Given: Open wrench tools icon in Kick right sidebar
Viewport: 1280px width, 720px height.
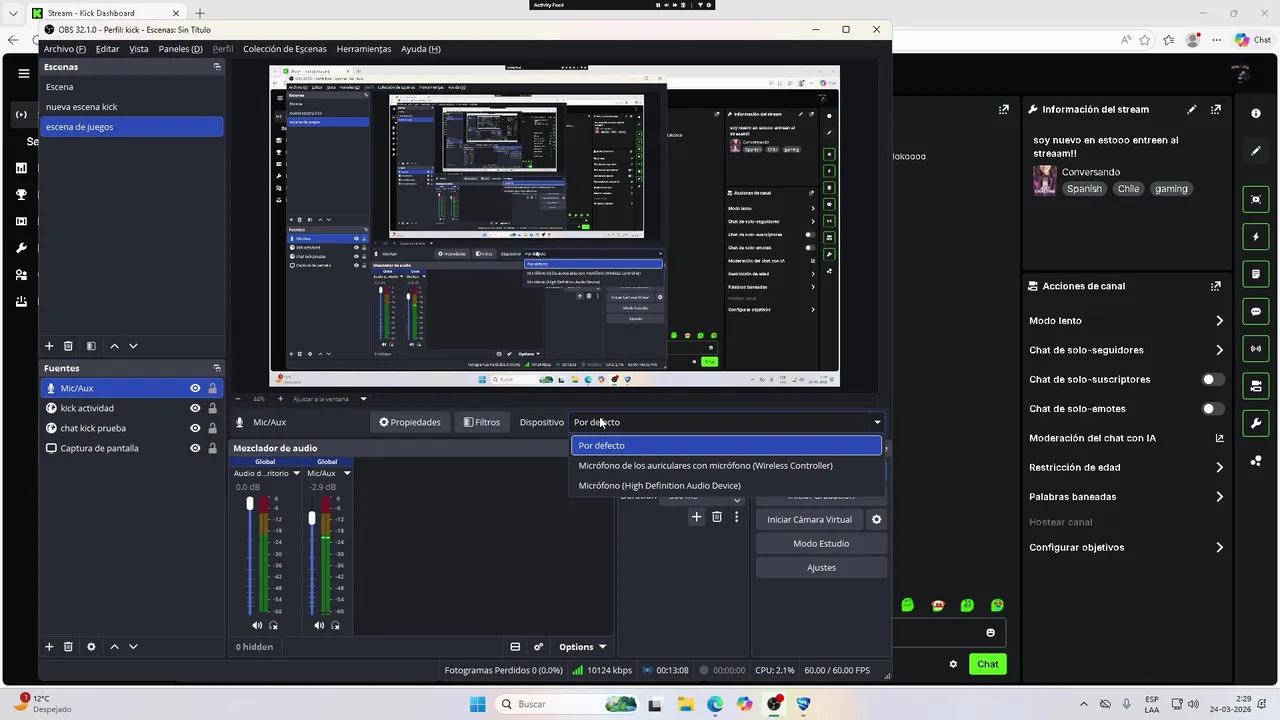Looking at the screenshot, I should tap(1256, 424).
